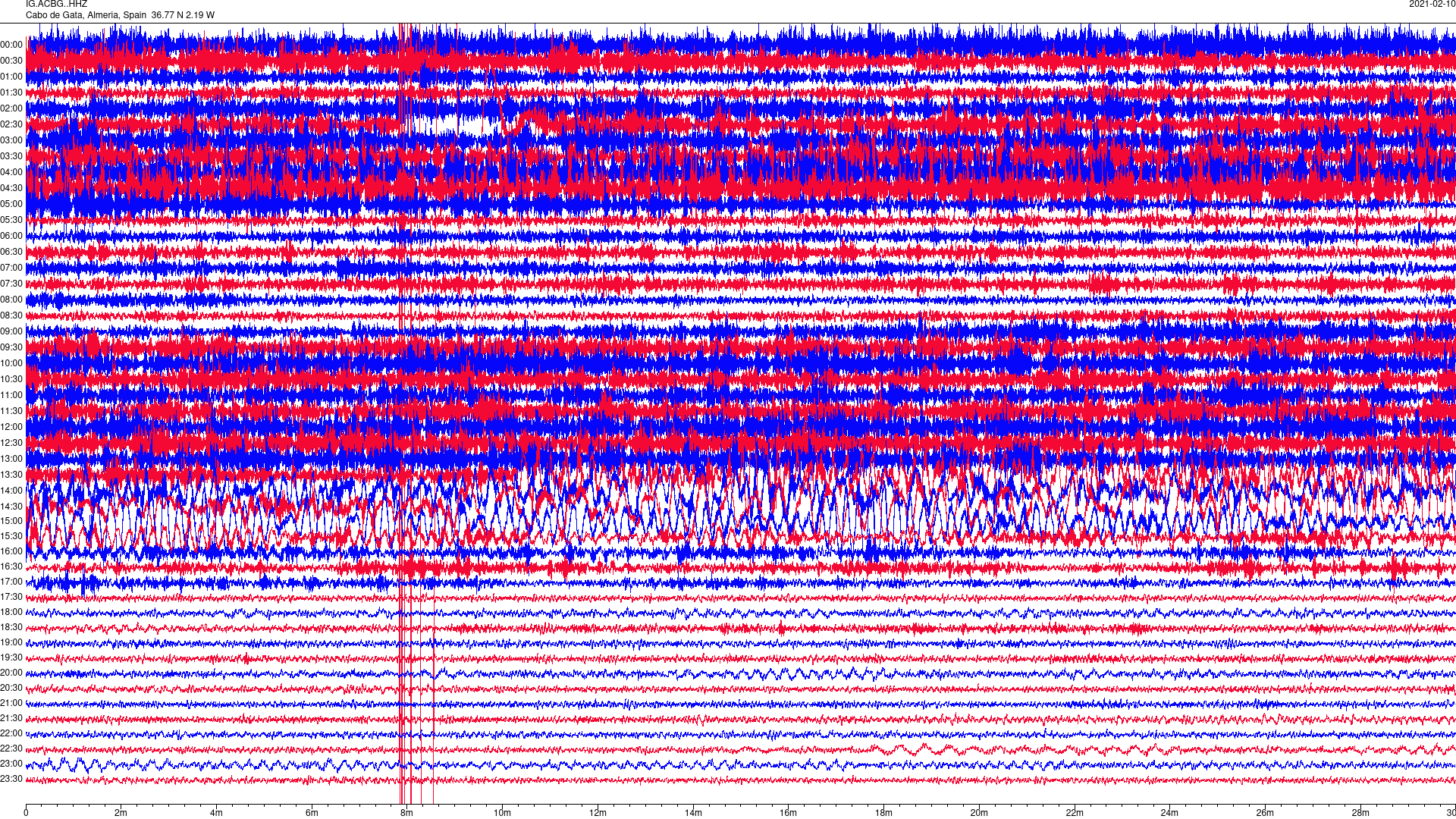Click the 26m tick on the time axis

(1265, 813)
